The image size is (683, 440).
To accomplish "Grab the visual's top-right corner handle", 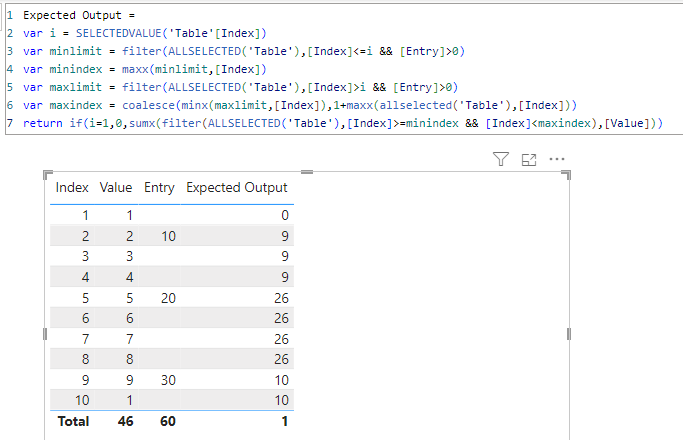I will [x=566, y=175].
